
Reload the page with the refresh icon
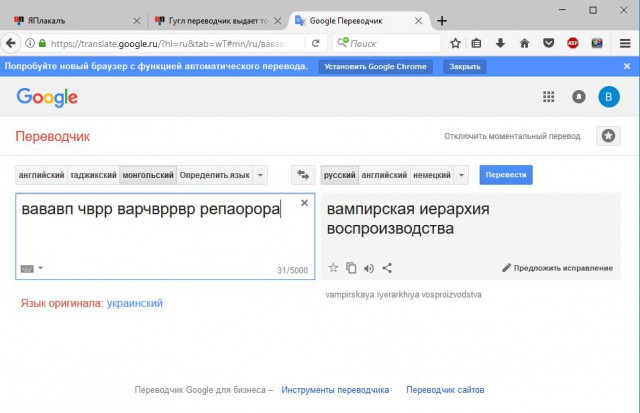[316, 43]
